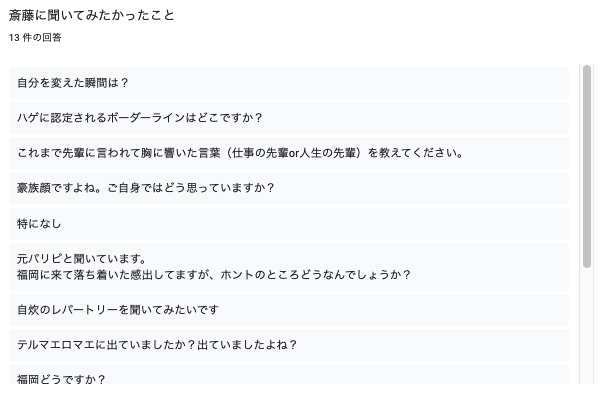
Task: Select the '豪族顔ですよね' response
Action: pos(289,188)
